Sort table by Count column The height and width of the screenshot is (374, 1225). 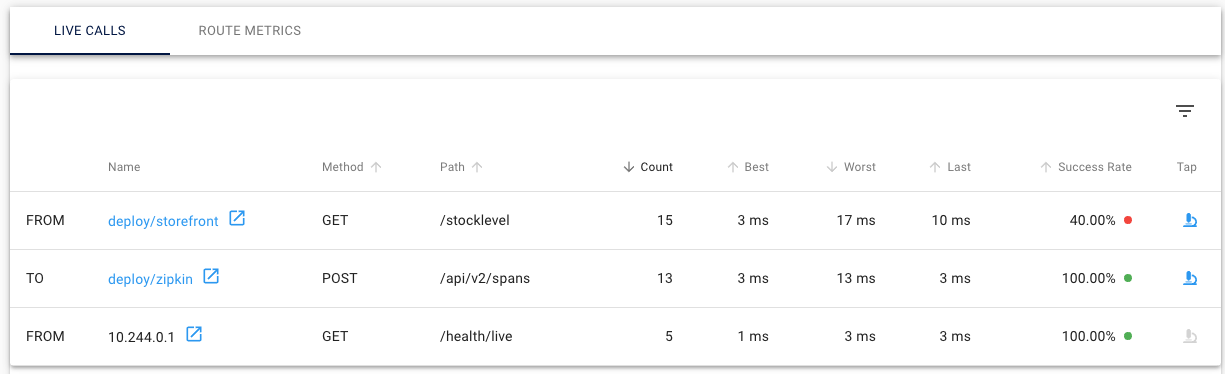point(647,167)
